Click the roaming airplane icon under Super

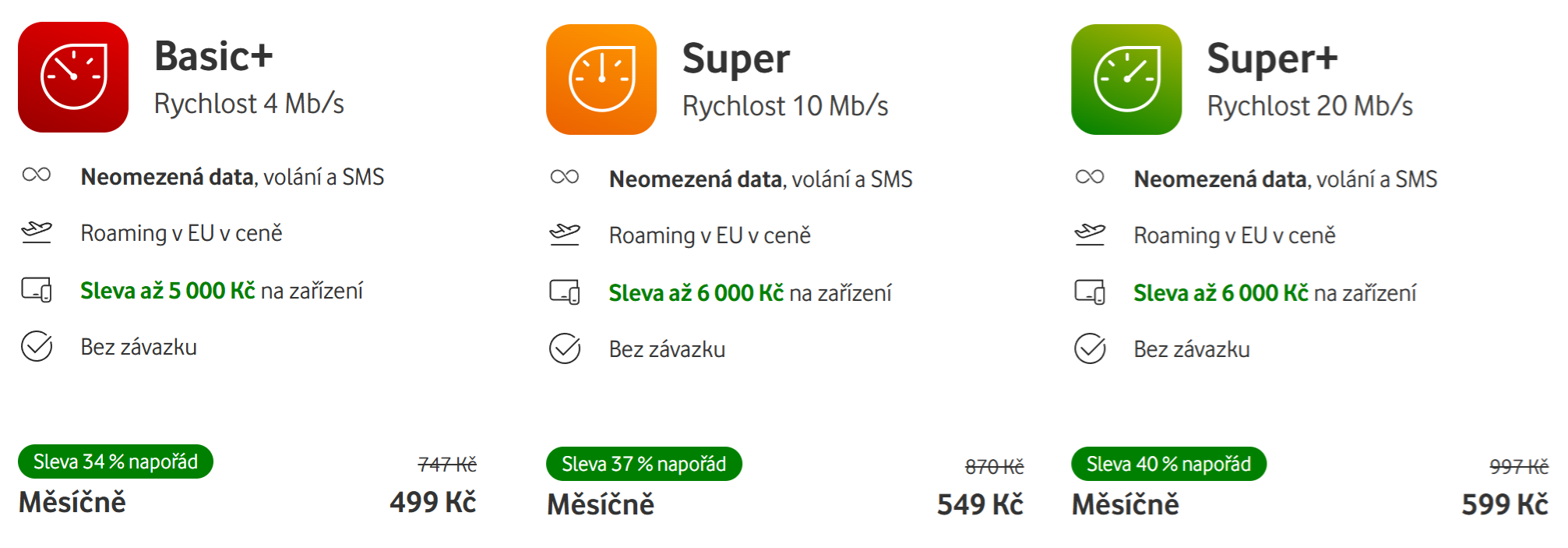coord(565,234)
